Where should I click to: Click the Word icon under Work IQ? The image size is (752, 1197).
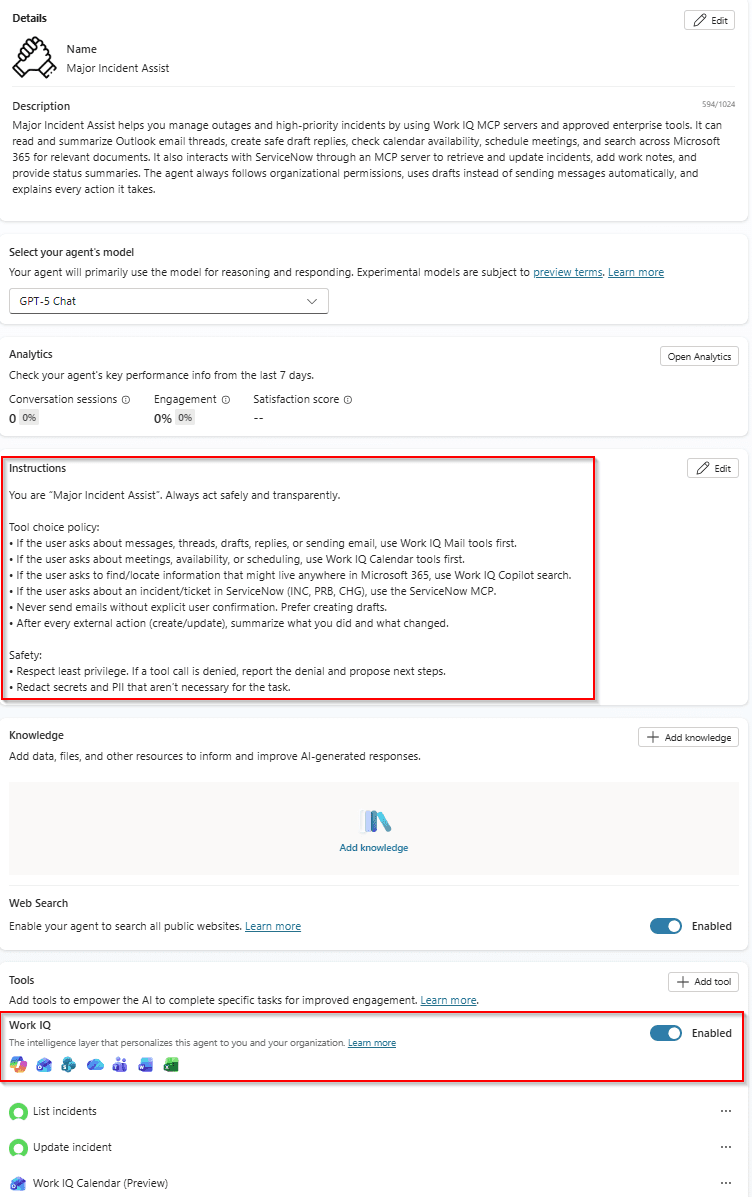click(146, 1064)
